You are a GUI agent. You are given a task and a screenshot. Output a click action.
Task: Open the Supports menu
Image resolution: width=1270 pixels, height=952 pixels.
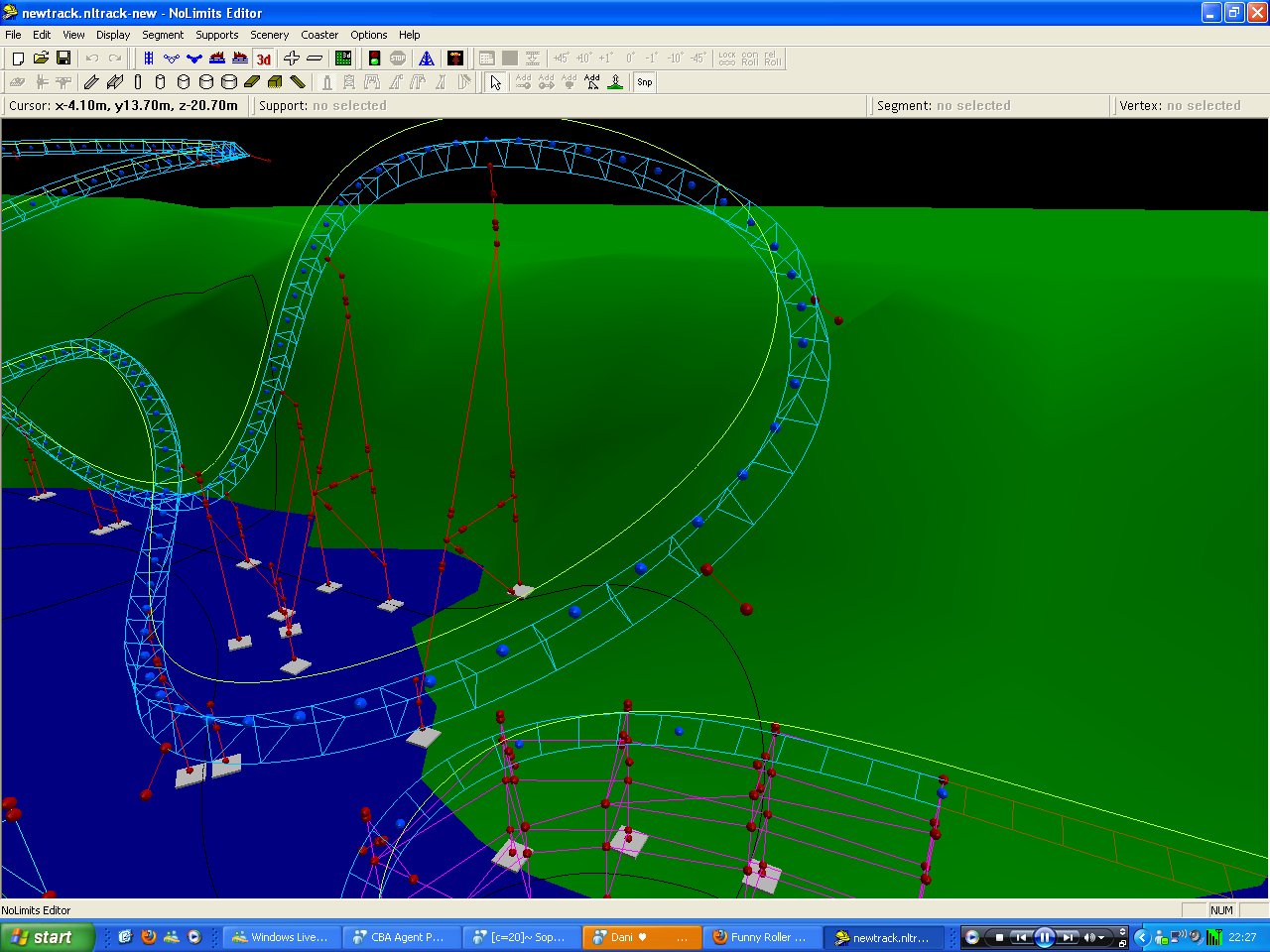pos(217,35)
